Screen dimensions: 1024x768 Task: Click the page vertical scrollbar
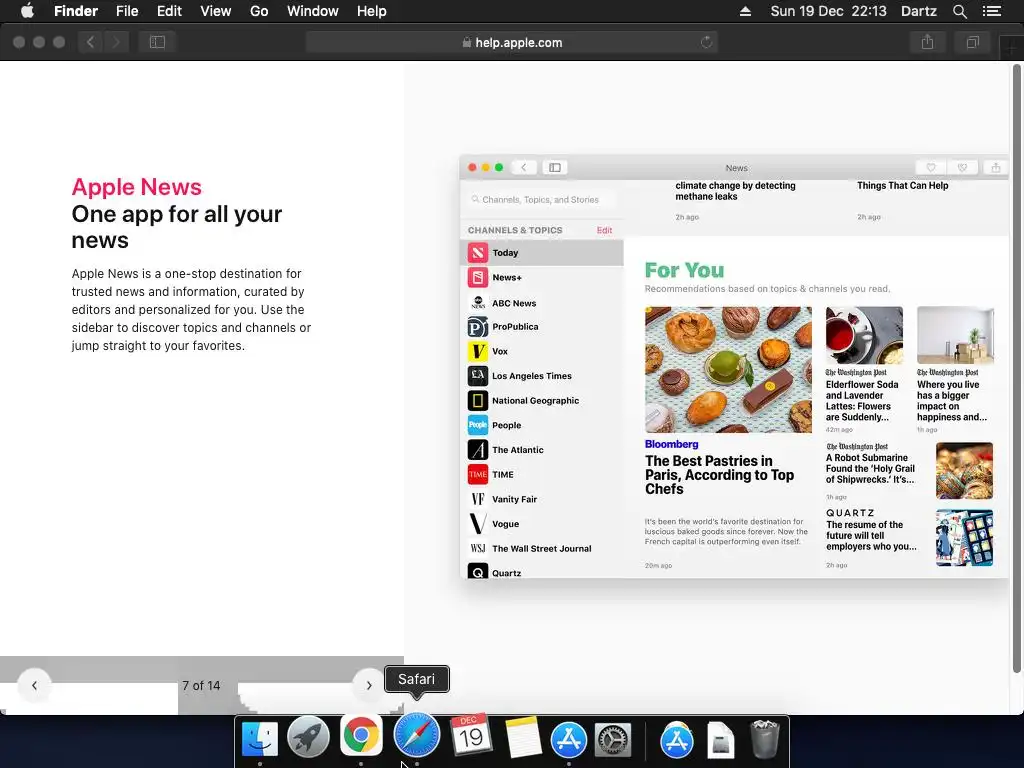pyautogui.click(x=1016, y=369)
